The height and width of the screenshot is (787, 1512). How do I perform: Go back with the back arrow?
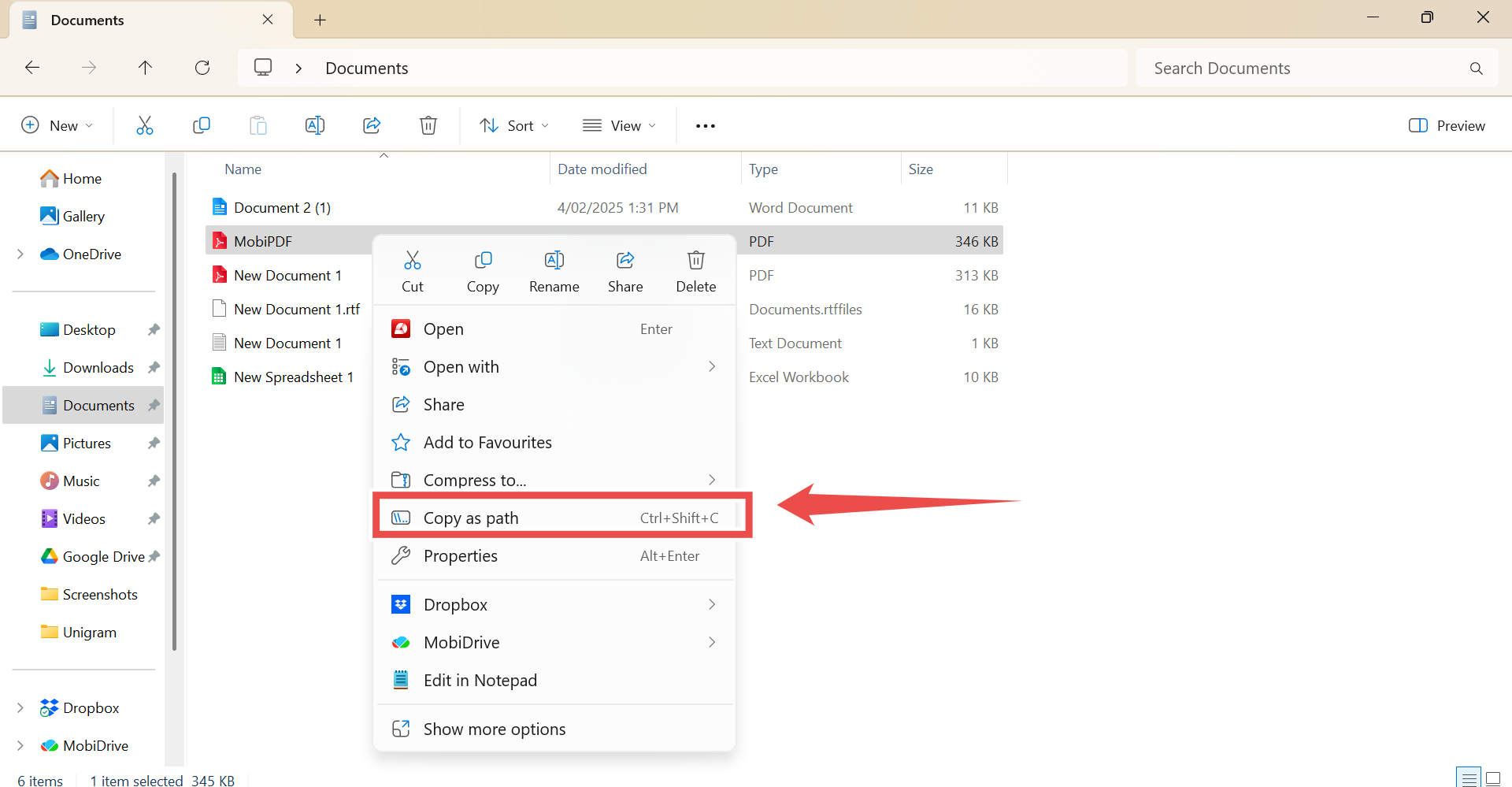[x=32, y=68]
